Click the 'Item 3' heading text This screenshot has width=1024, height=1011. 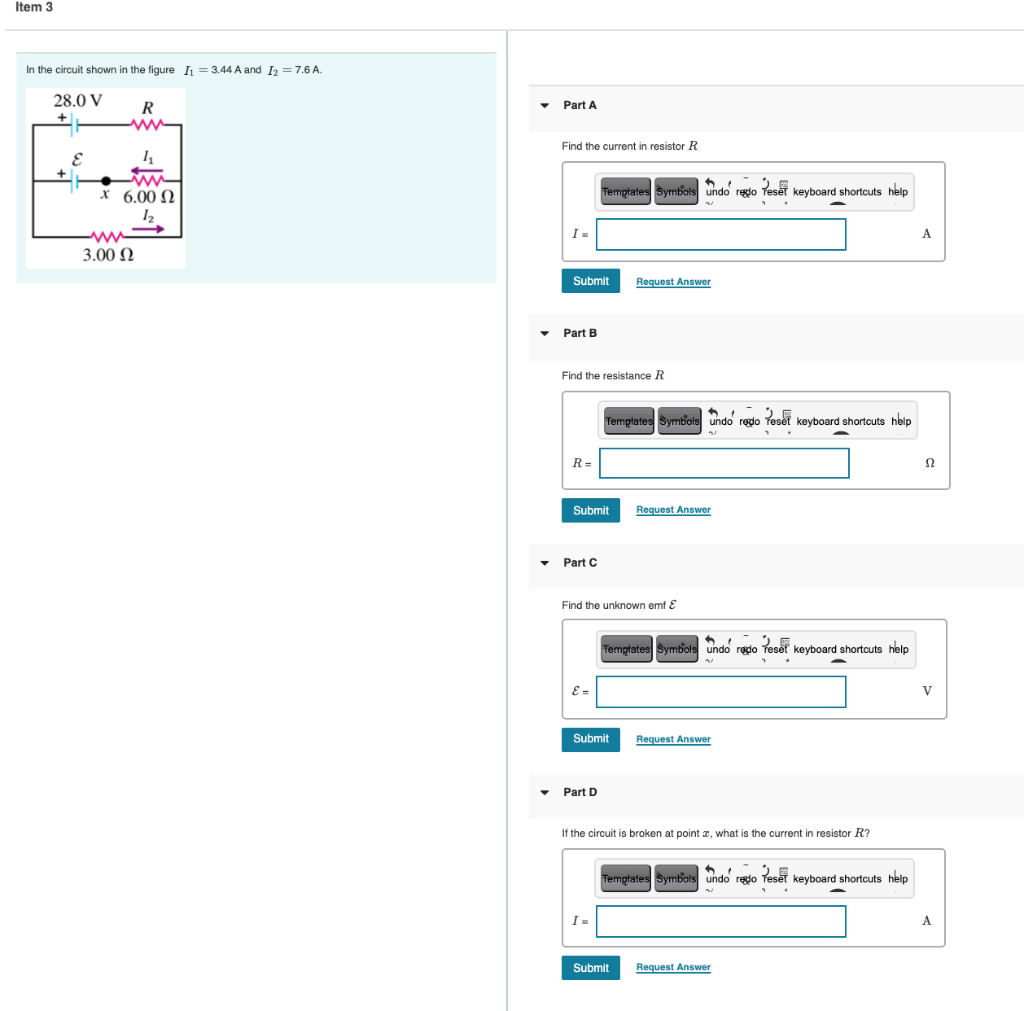tap(34, 7)
